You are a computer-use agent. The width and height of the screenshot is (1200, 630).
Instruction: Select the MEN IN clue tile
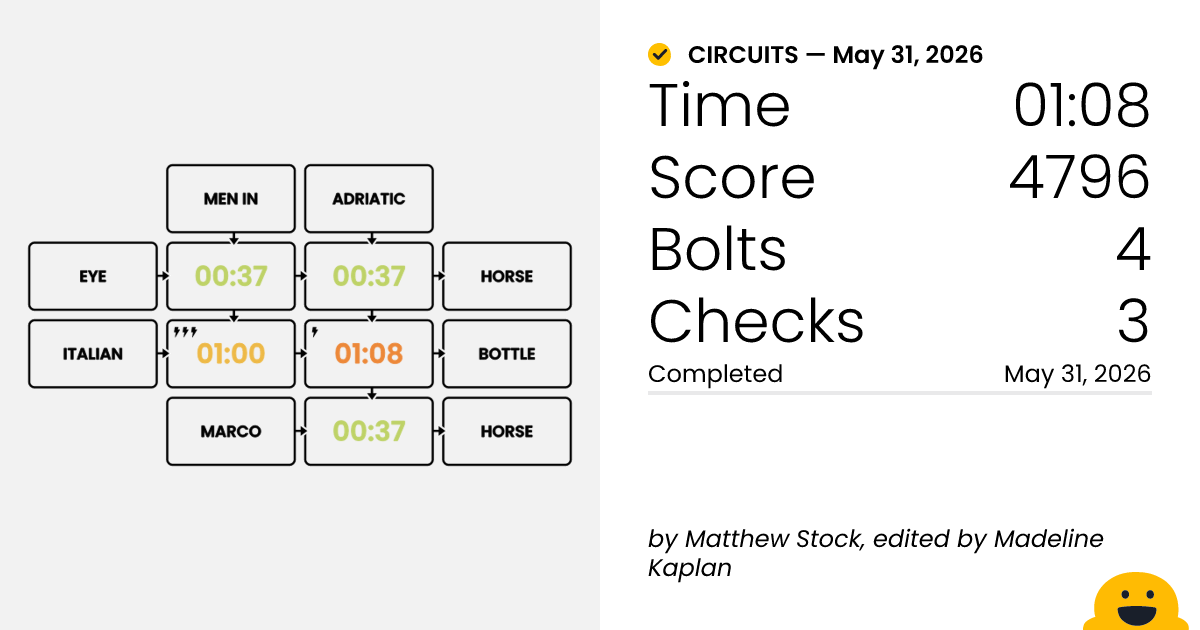coord(231,199)
